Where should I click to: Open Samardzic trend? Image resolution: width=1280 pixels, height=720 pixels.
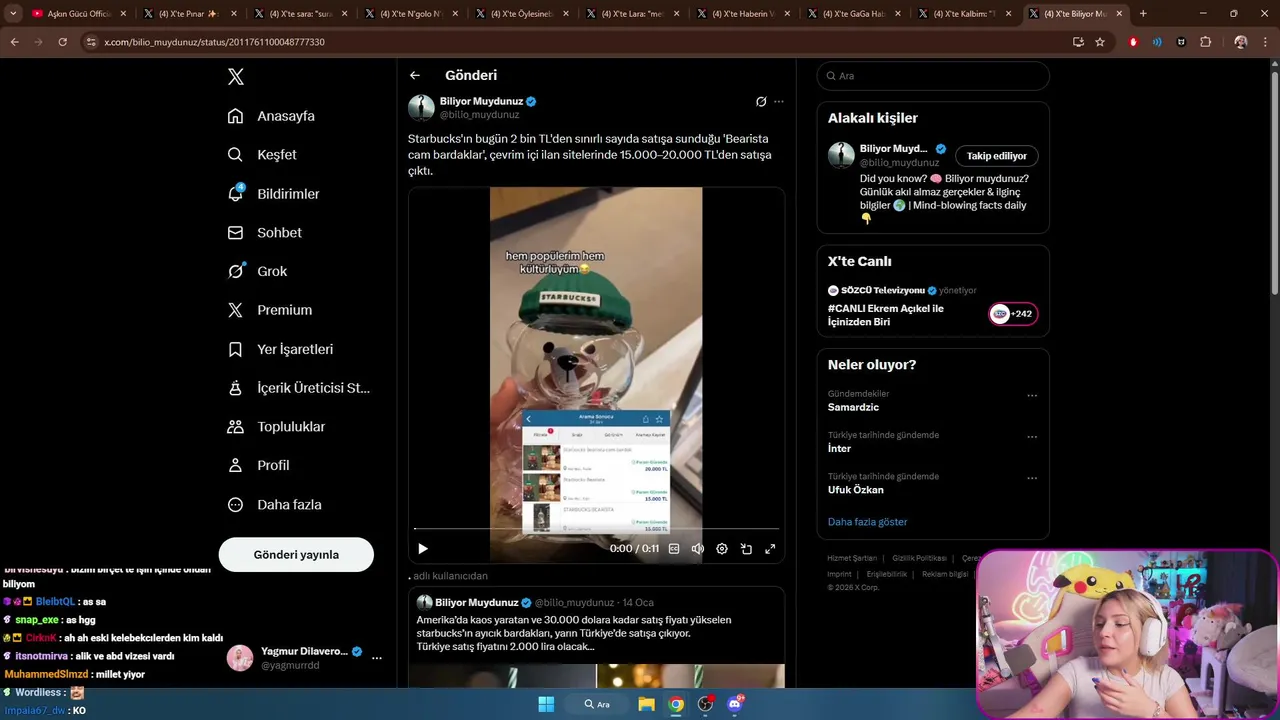click(x=853, y=407)
